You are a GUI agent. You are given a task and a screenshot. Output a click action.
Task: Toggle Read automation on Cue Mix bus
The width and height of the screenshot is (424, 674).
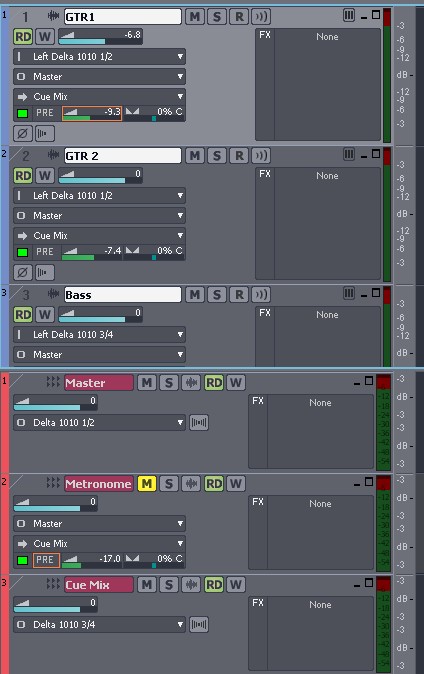pos(214,585)
